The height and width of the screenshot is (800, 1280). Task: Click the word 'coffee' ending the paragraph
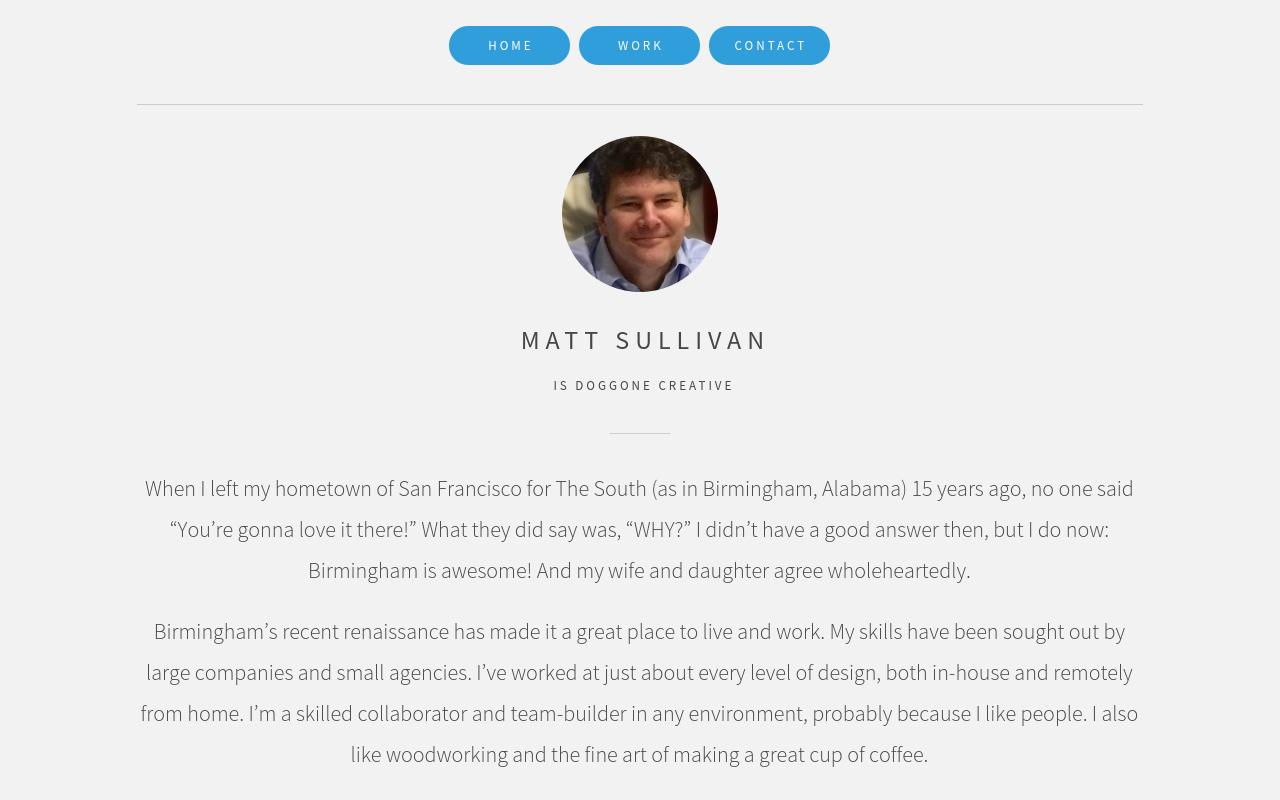tap(896, 755)
